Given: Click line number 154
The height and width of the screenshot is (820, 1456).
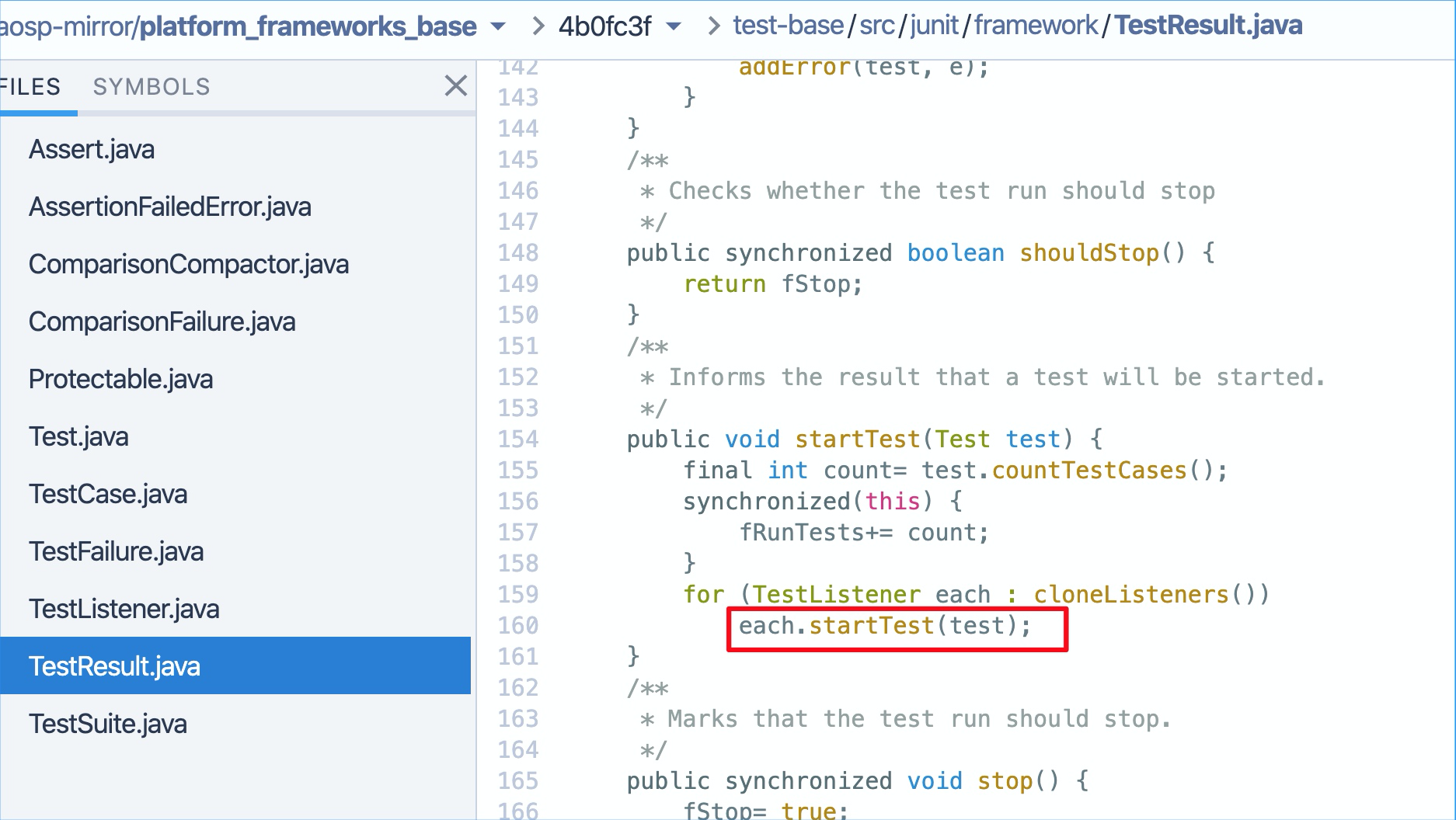Looking at the screenshot, I should [518, 440].
